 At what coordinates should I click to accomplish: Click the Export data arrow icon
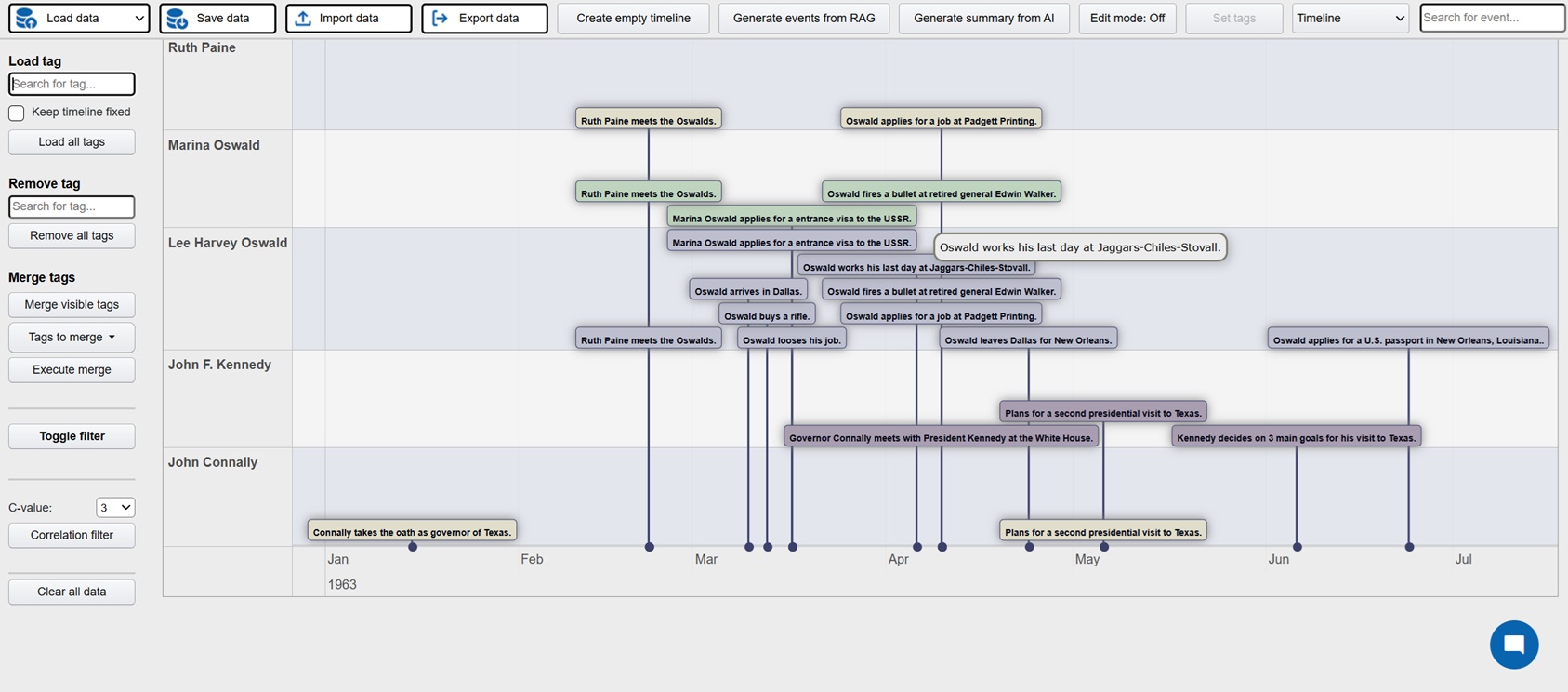[x=441, y=19]
